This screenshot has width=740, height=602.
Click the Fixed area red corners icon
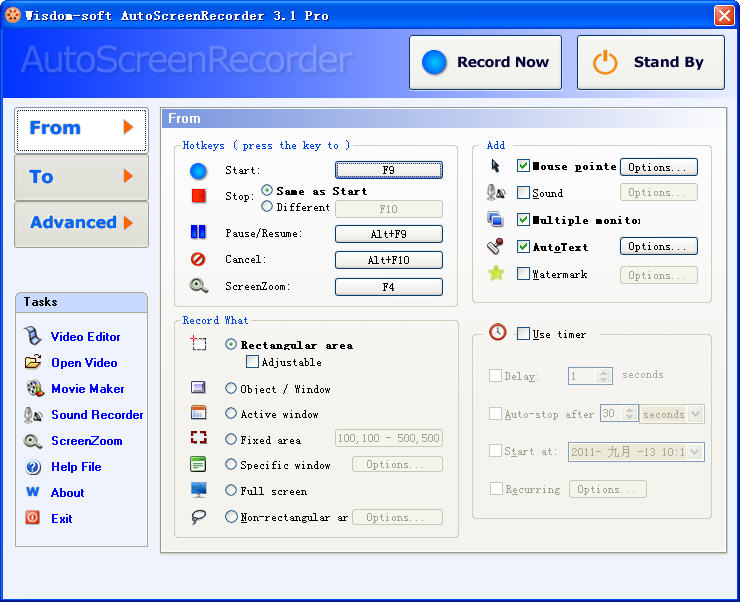(x=199, y=437)
